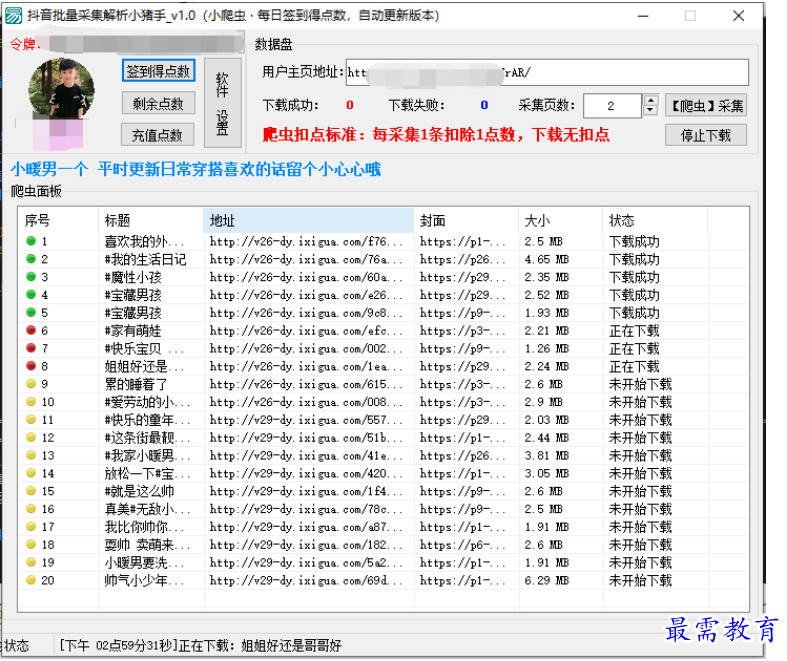The image size is (787, 661).
Task: Stop downloads with 停止下载 button
Action: coord(706,135)
